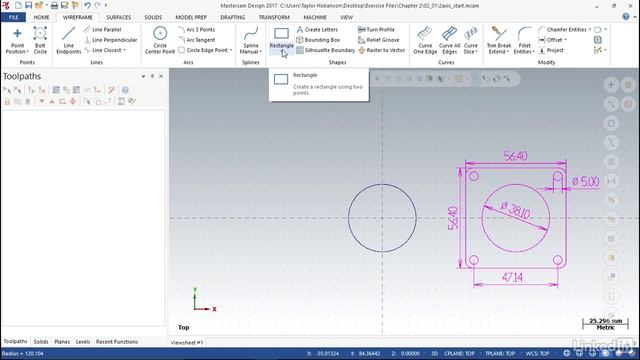Viewport: 640px width, 360px height.
Task: Open the Create Letters tool
Action: [317, 30]
